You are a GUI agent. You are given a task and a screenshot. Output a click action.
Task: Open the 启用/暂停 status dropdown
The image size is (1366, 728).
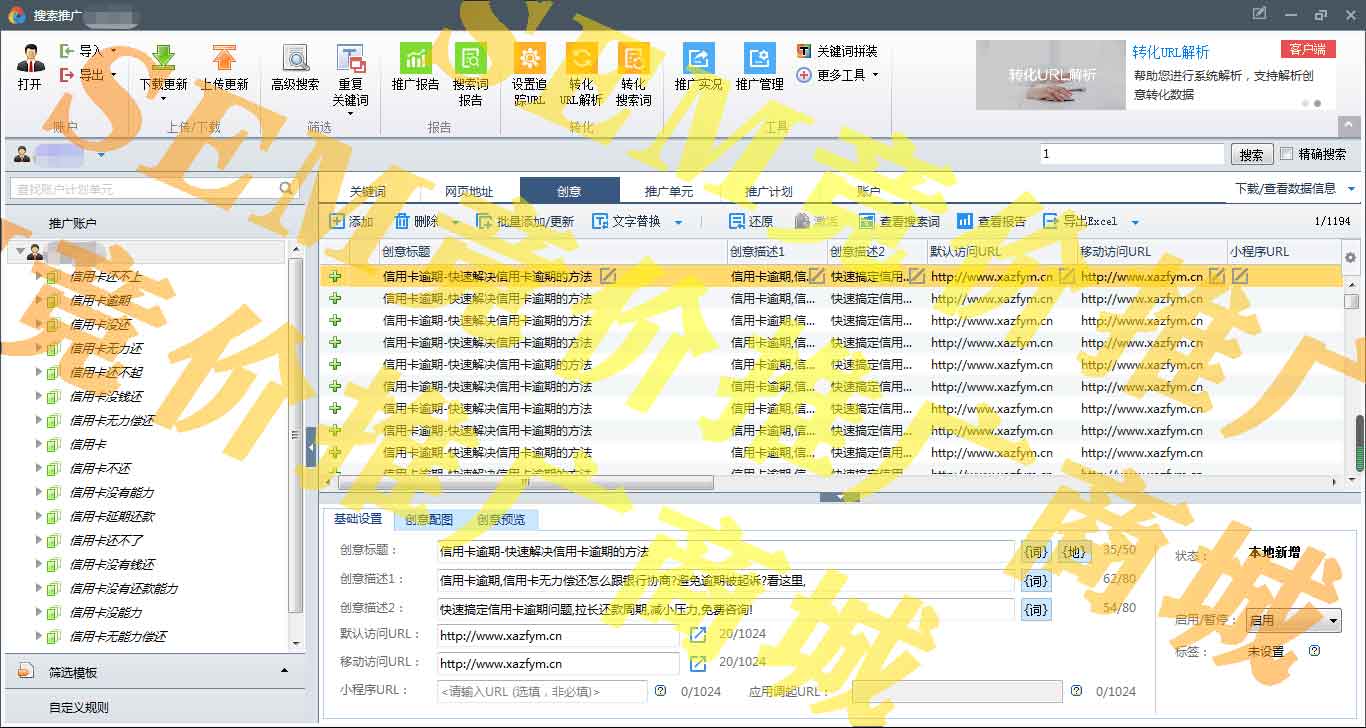coord(1293,620)
